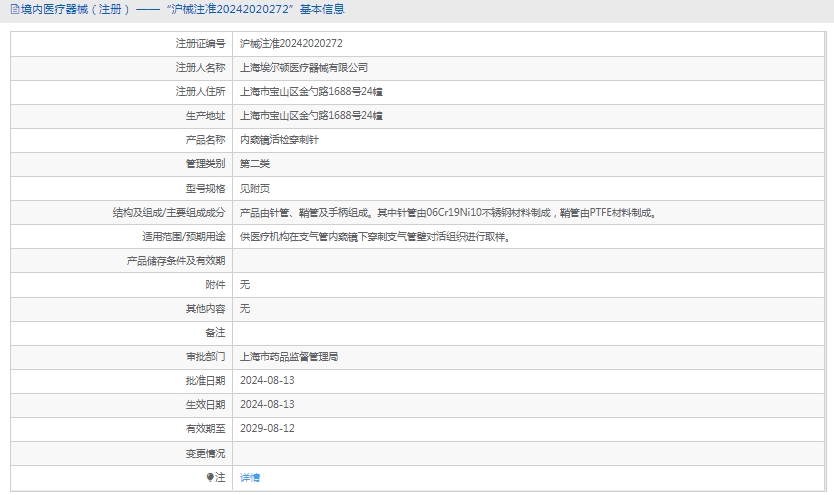The image size is (834, 495).
Task: Click the 管理类别 value 第二类
Action: click(255, 164)
